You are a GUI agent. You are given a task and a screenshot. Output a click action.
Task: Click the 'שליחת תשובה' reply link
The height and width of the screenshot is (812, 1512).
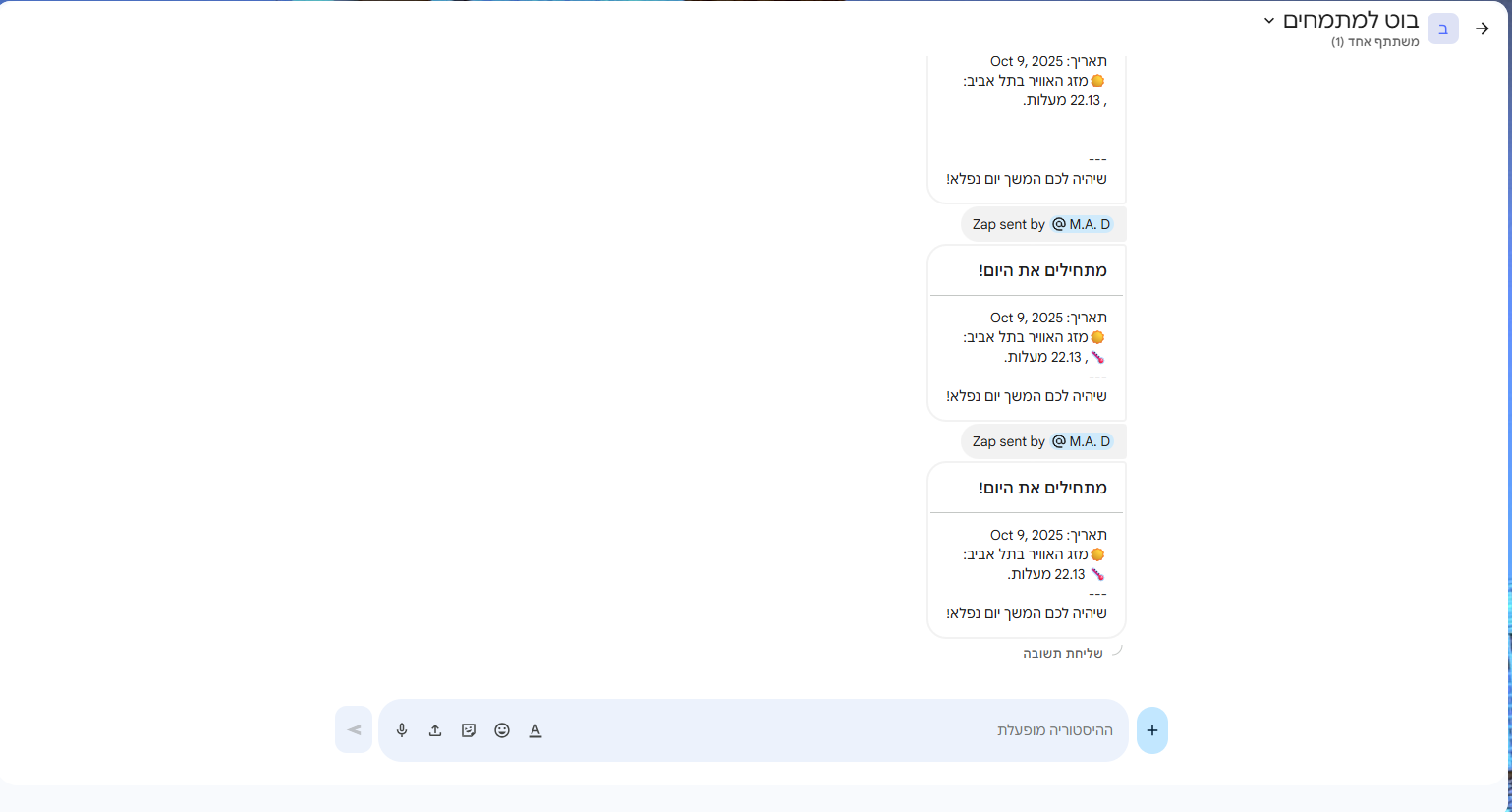[x=1063, y=654]
